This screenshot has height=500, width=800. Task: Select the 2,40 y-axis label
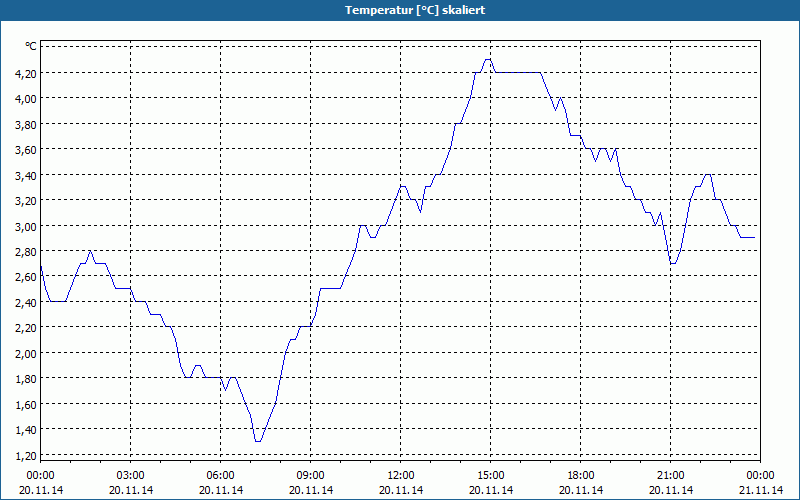click(x=26, y=303)
